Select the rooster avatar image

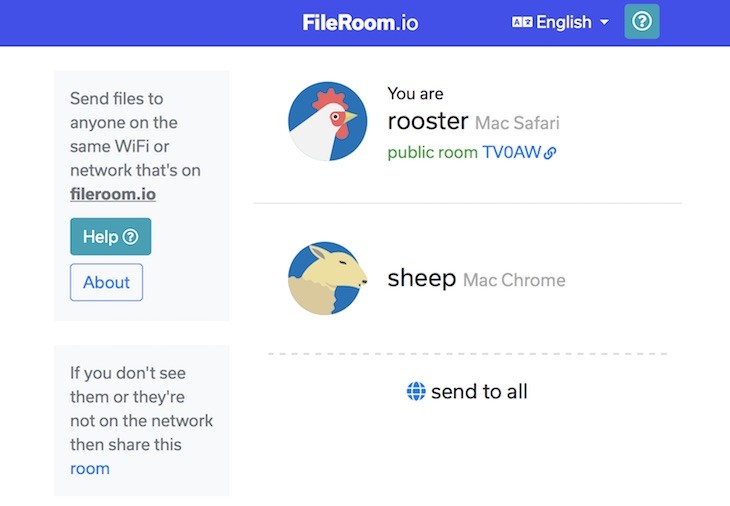coord(327,121)
